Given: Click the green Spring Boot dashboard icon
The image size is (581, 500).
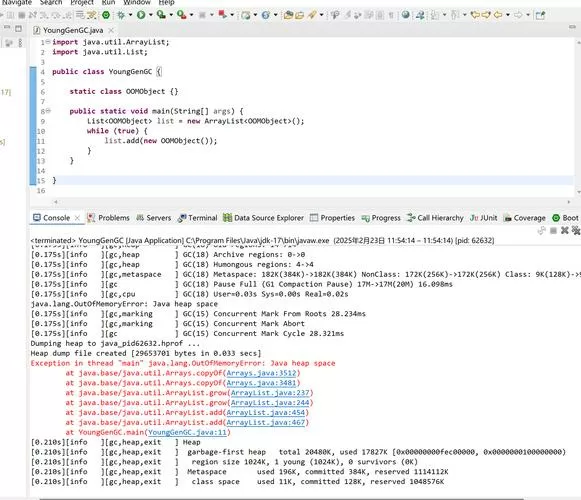Looking at the screenshot, I should click(106, 15).
